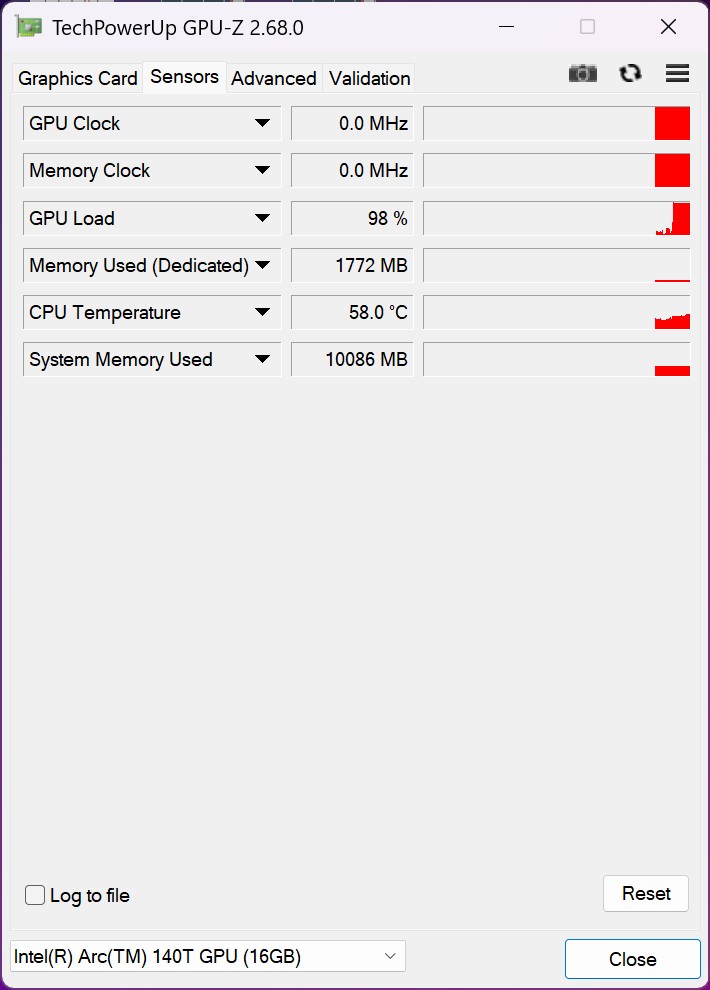This screenshot has width=710, height=990.
Task: Click the CPU Temperature 58.0 °C value
Action: coord(352,312)
